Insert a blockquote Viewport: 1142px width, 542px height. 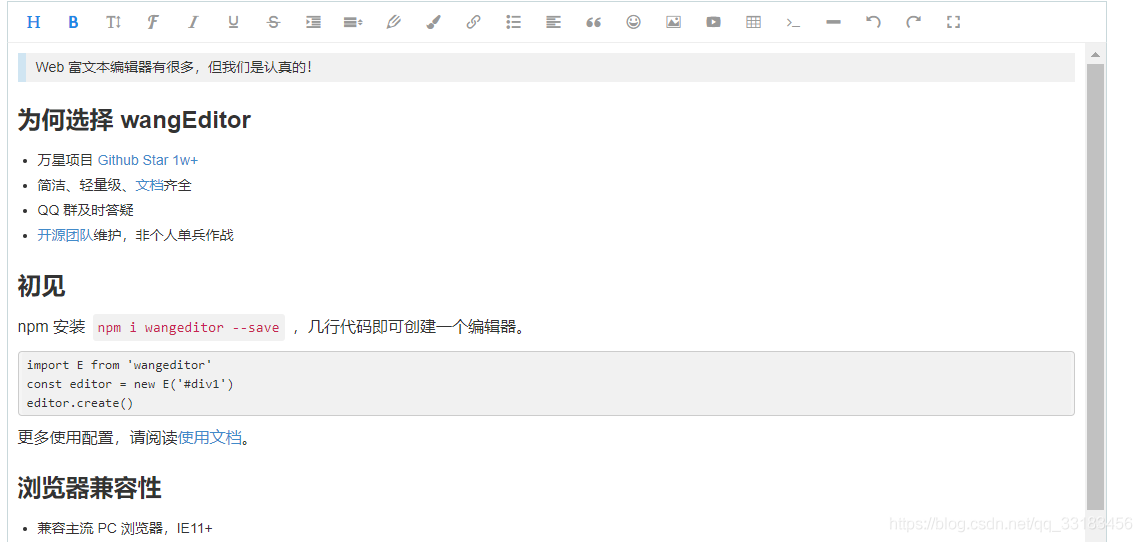(594, 23)
